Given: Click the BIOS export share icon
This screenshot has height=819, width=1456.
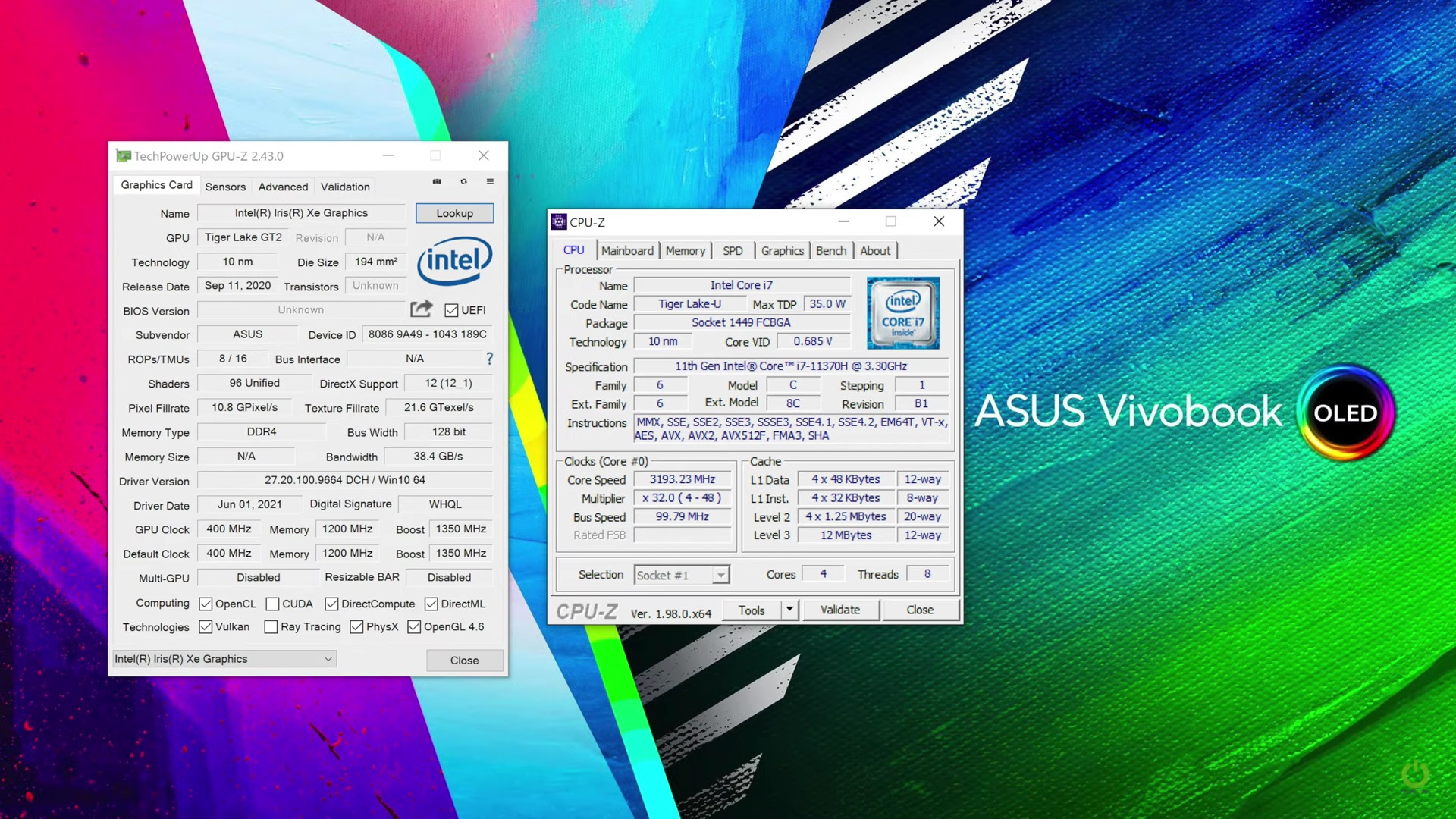Looking at the screenshot, I should tap(421, 309).
